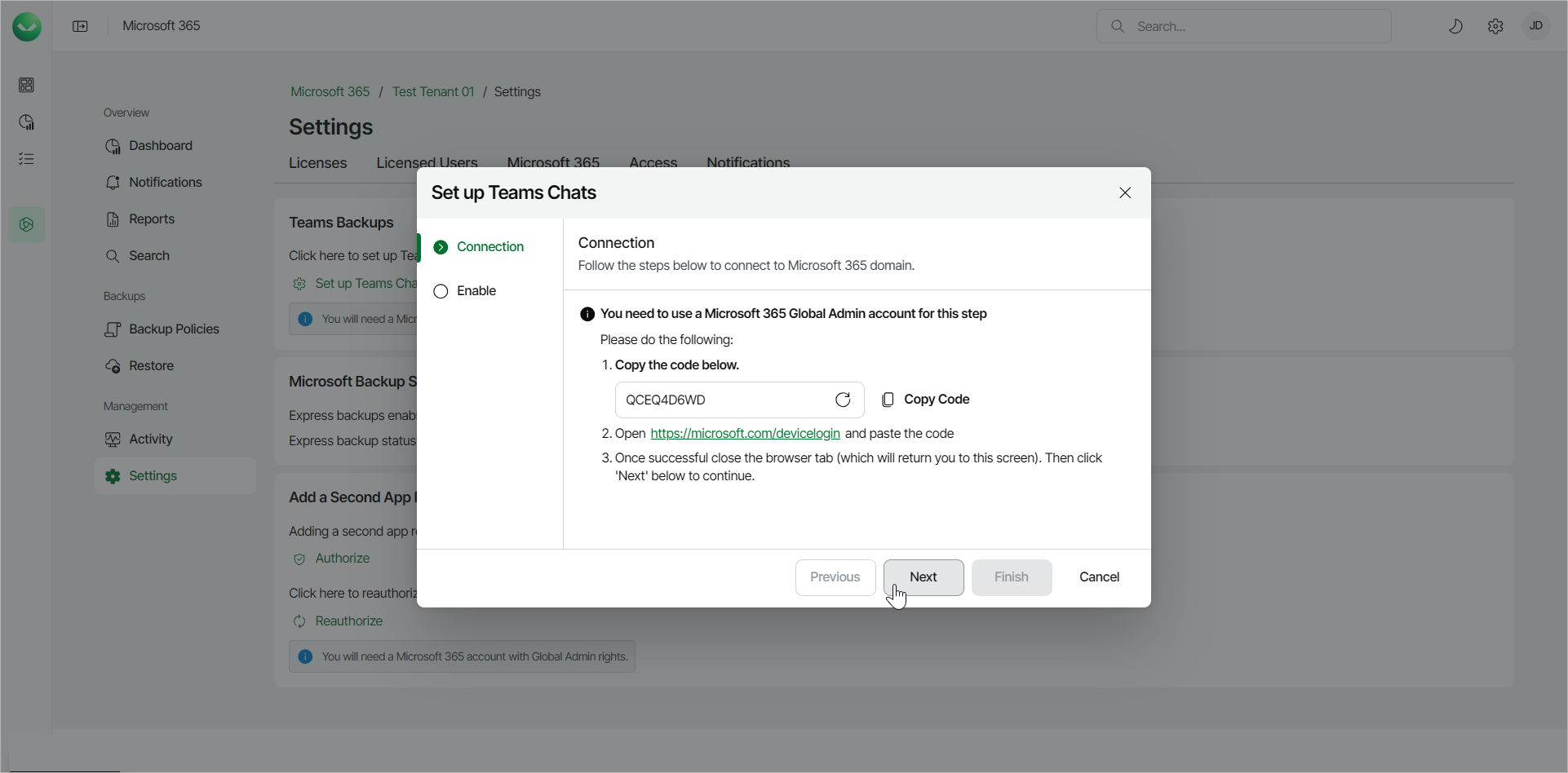The image size is (1568, 773).
Task: Close the Set up Teams Chats dialog
Action: (1125, 192)
